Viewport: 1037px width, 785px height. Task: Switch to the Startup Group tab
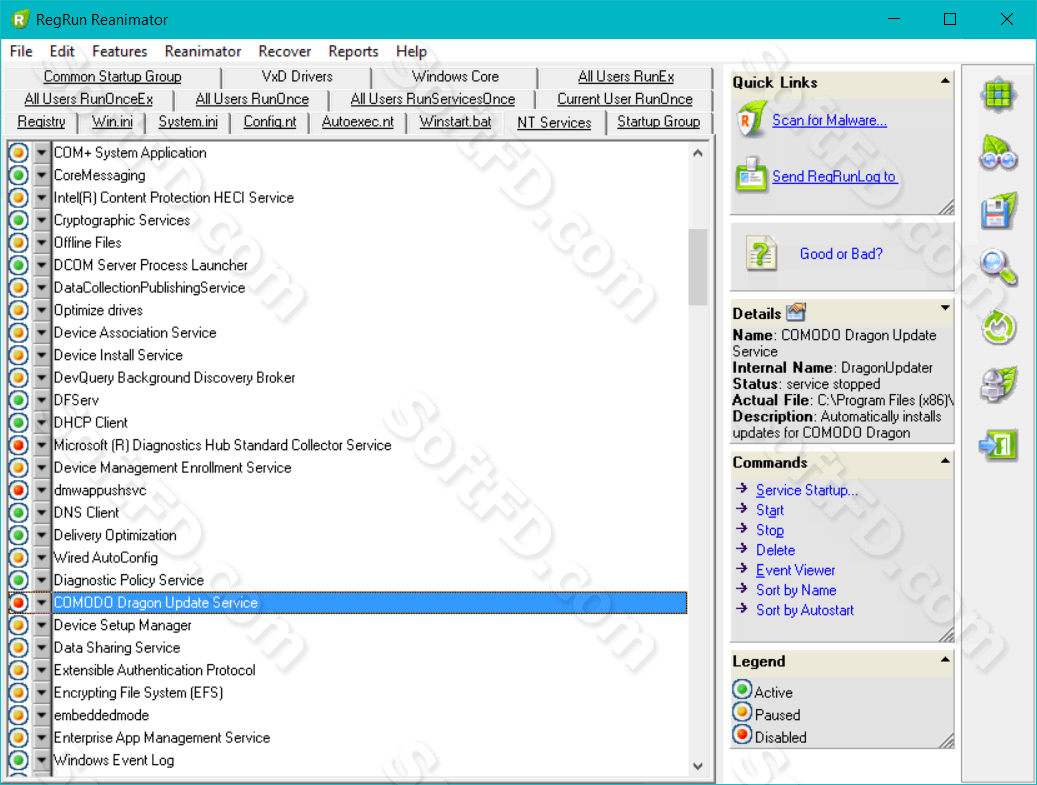tap(659, 122)
